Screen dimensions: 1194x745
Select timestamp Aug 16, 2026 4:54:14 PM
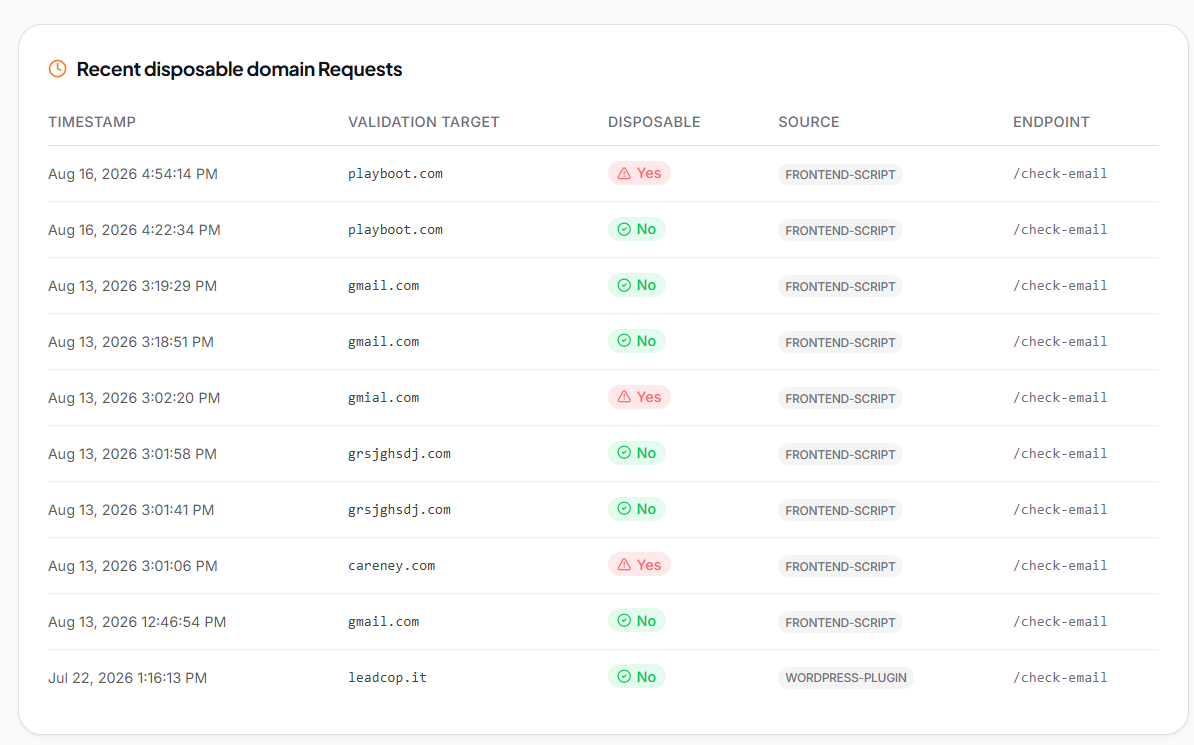point(132,174)
